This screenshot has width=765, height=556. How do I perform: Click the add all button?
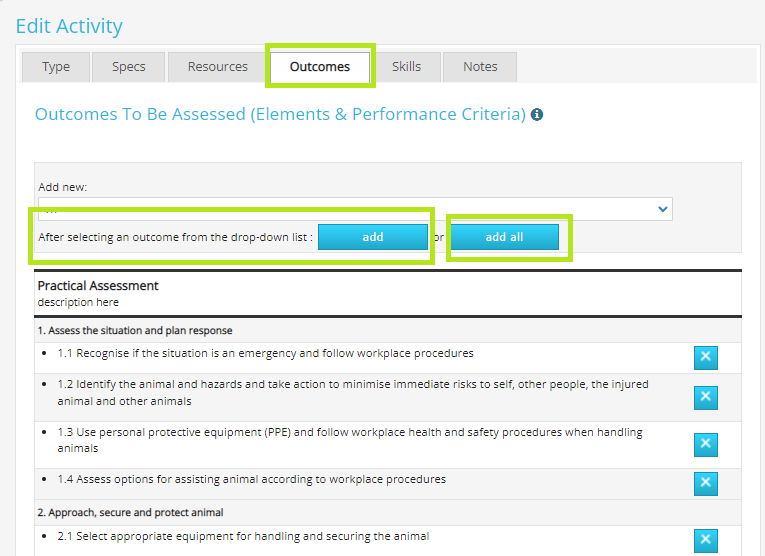[x=504, y=237]
